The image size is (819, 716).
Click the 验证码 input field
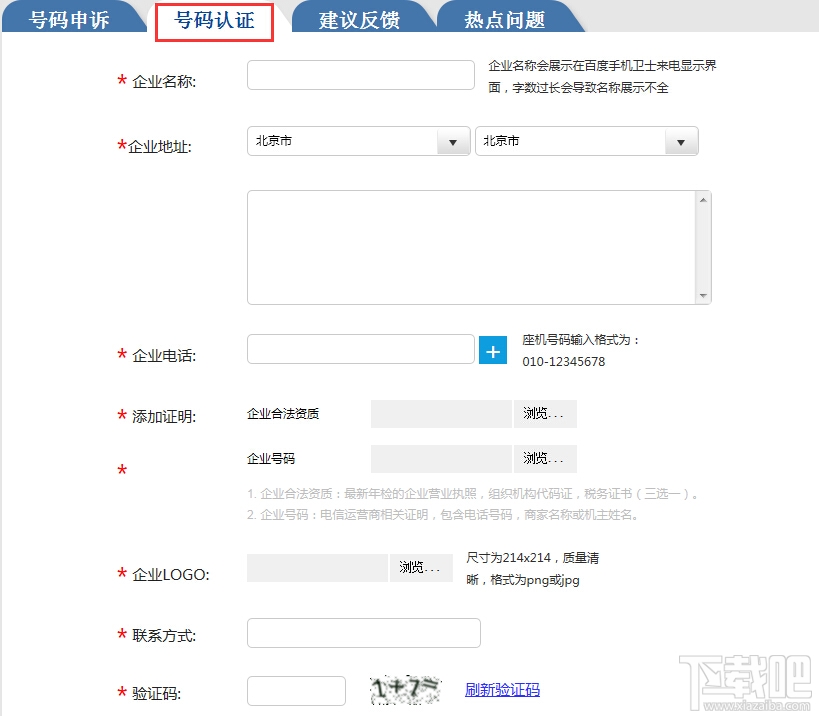[x=296, y=690]
